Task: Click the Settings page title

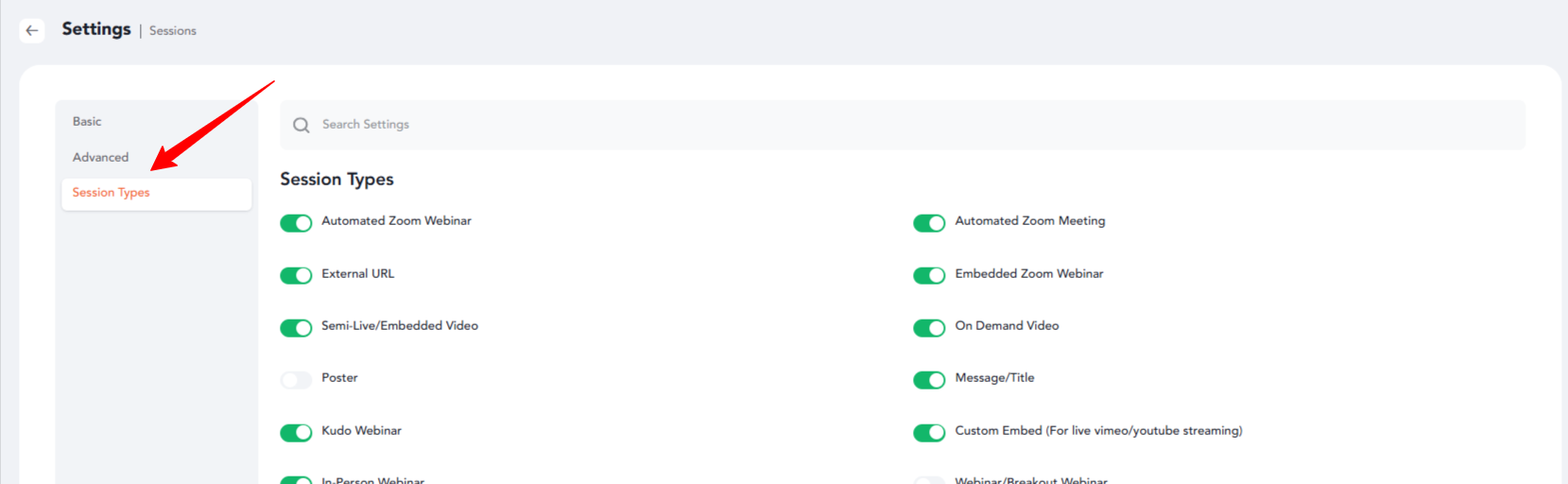Action: click(96, 29)
